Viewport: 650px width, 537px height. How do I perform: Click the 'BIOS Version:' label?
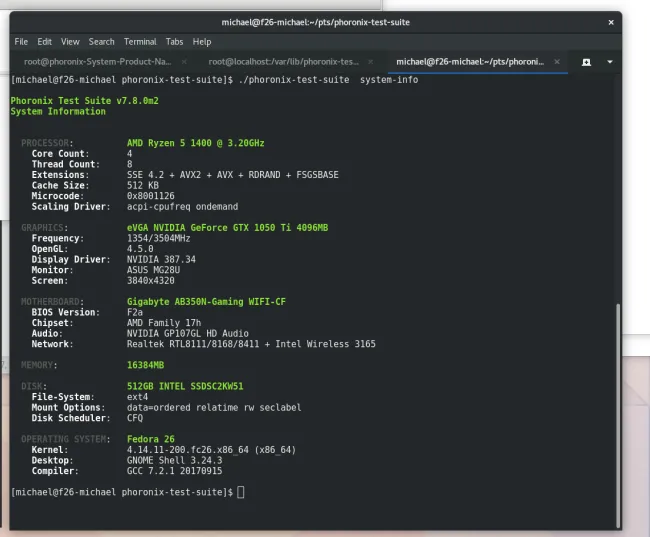(x=66, y=312)
